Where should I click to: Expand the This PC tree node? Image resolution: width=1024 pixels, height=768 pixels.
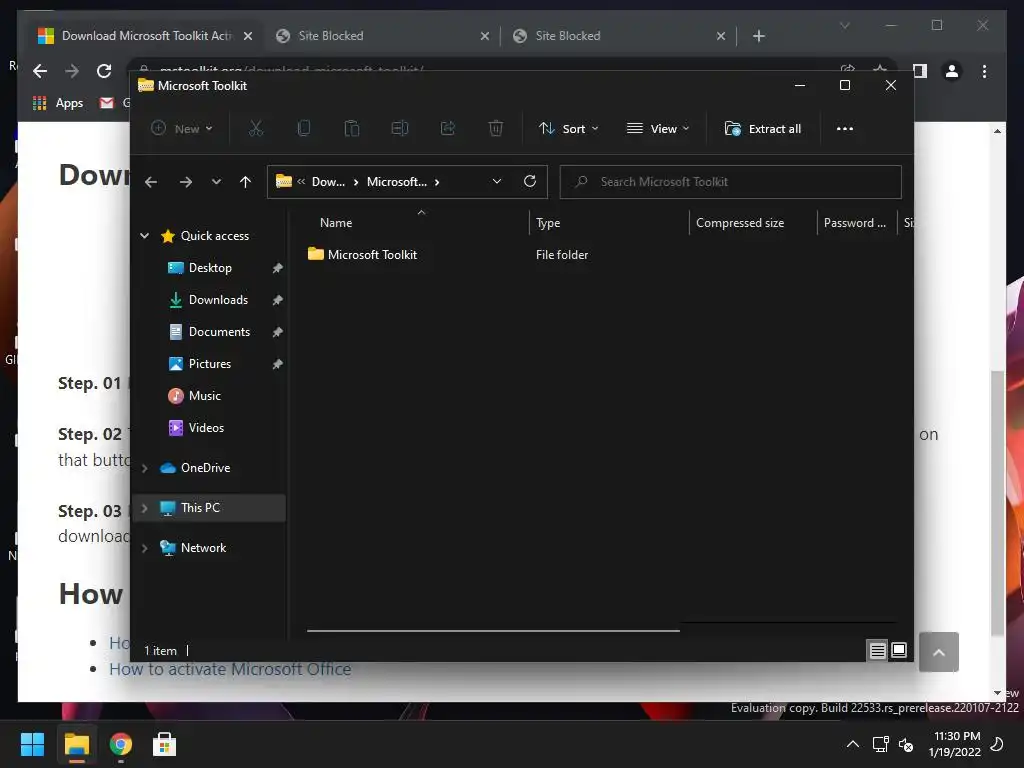144,508
